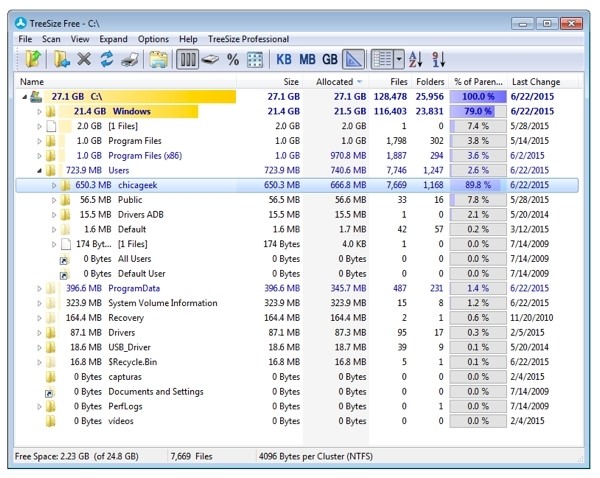The height and width of the screenshot is (478, 600).
Task: Click the Scan folder toolbar icon
Action: tap(61, 59)
